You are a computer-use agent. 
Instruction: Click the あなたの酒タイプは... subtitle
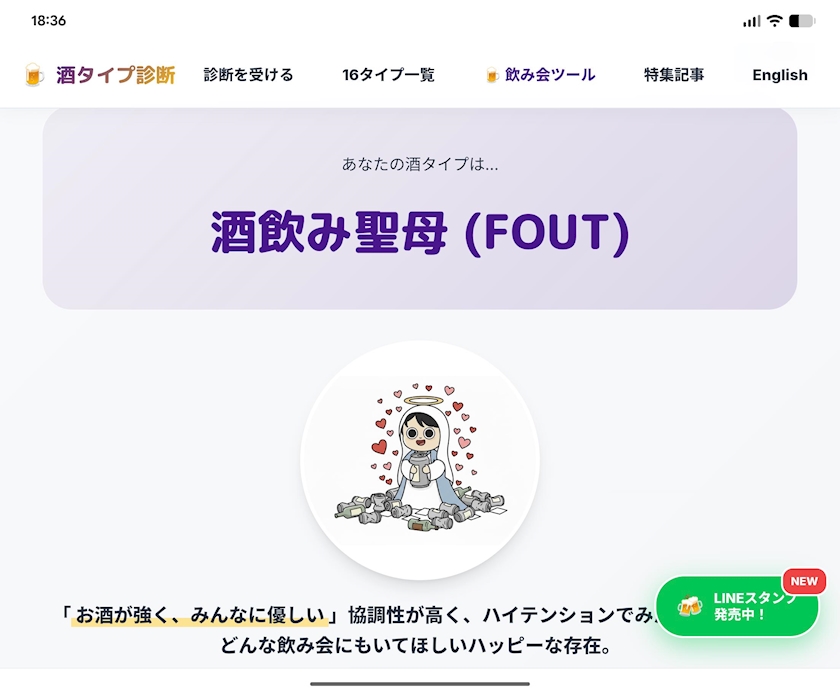coord(420,164)
